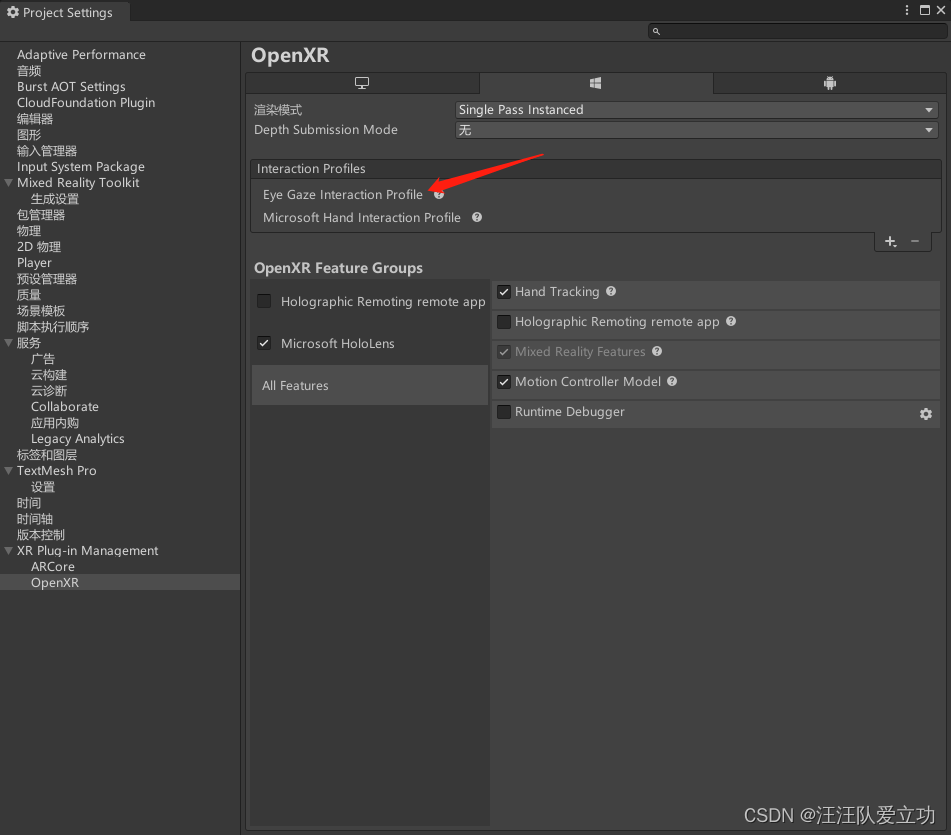Enable the Runtime Debugger checkbox
This screenshot has height=835, width=951.
coord(503,412)
